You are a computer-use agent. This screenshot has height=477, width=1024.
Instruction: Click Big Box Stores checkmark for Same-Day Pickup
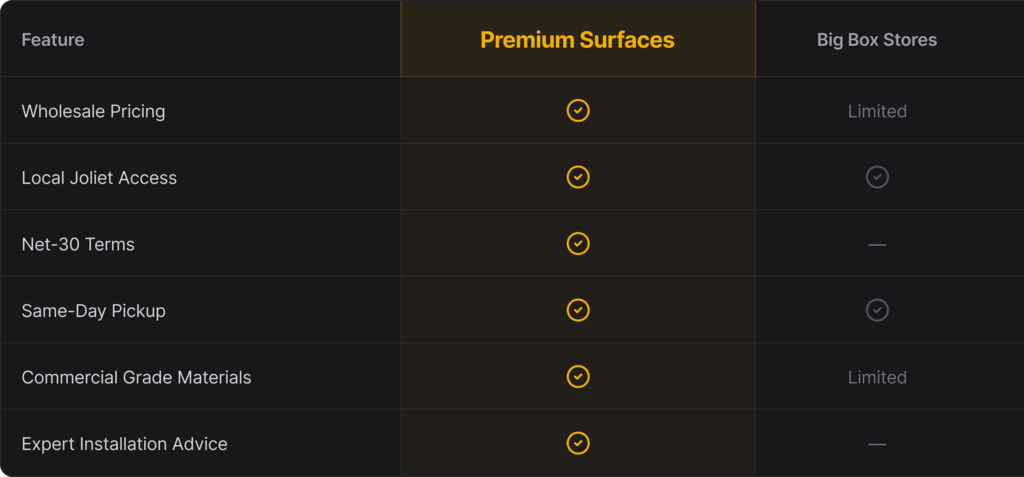pos(877,310)
